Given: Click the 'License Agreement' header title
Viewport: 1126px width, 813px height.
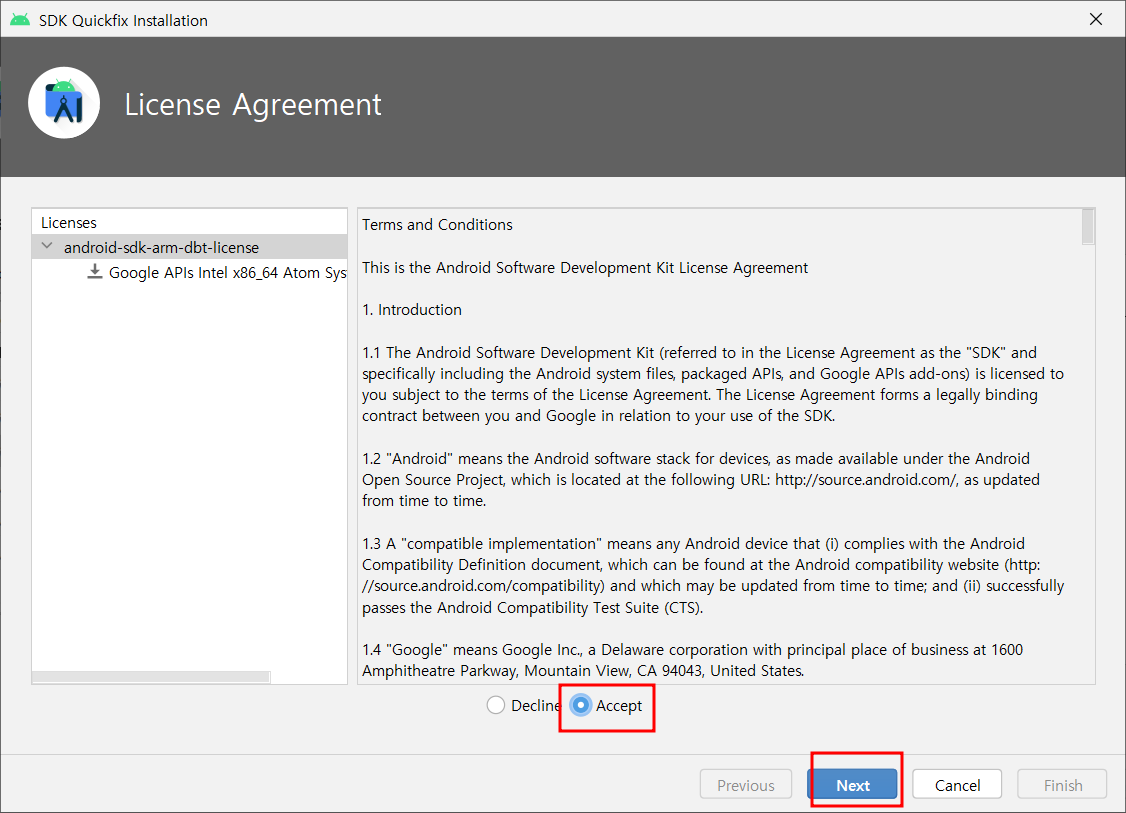Looking at the screenshot, I should [x=253, y=105].
